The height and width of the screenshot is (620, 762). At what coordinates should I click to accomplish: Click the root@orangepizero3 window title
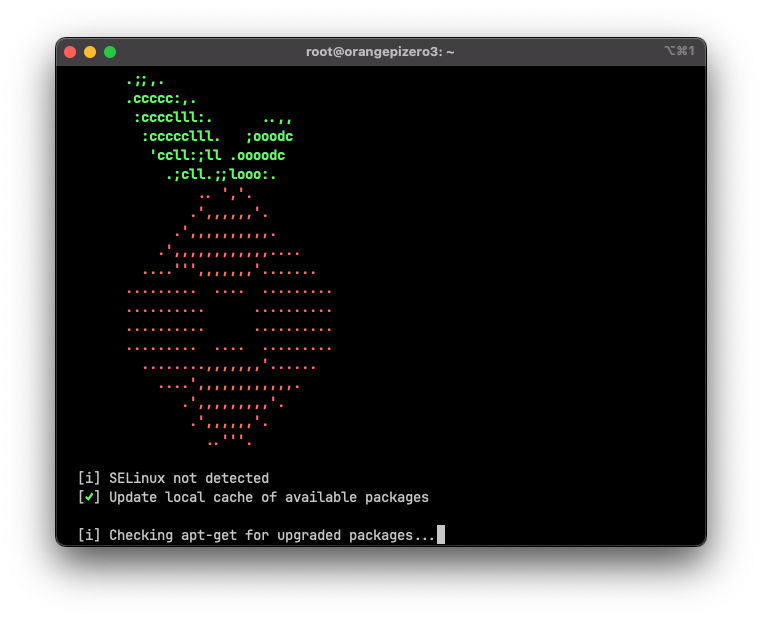pyautogui.click(x=380, y=52)
